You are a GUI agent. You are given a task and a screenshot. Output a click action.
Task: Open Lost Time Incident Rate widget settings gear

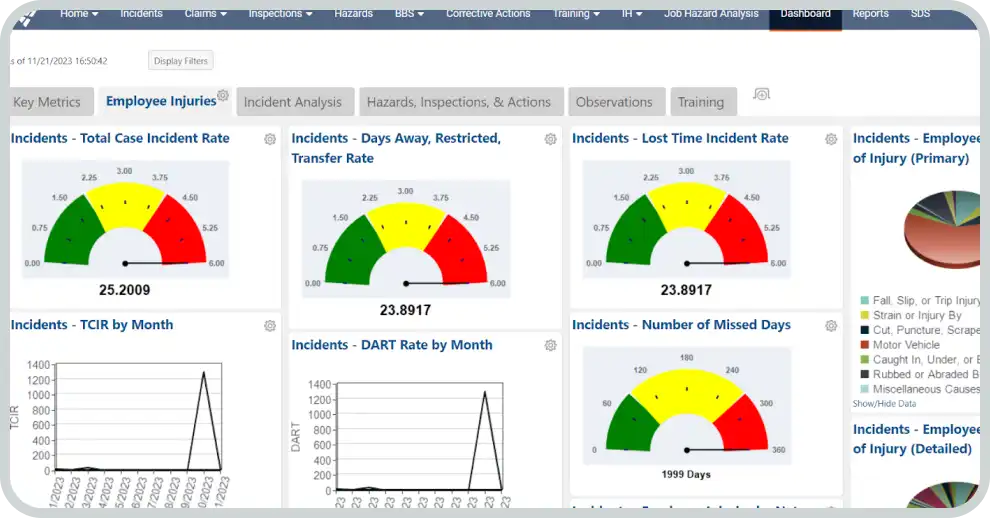[831, 139]
